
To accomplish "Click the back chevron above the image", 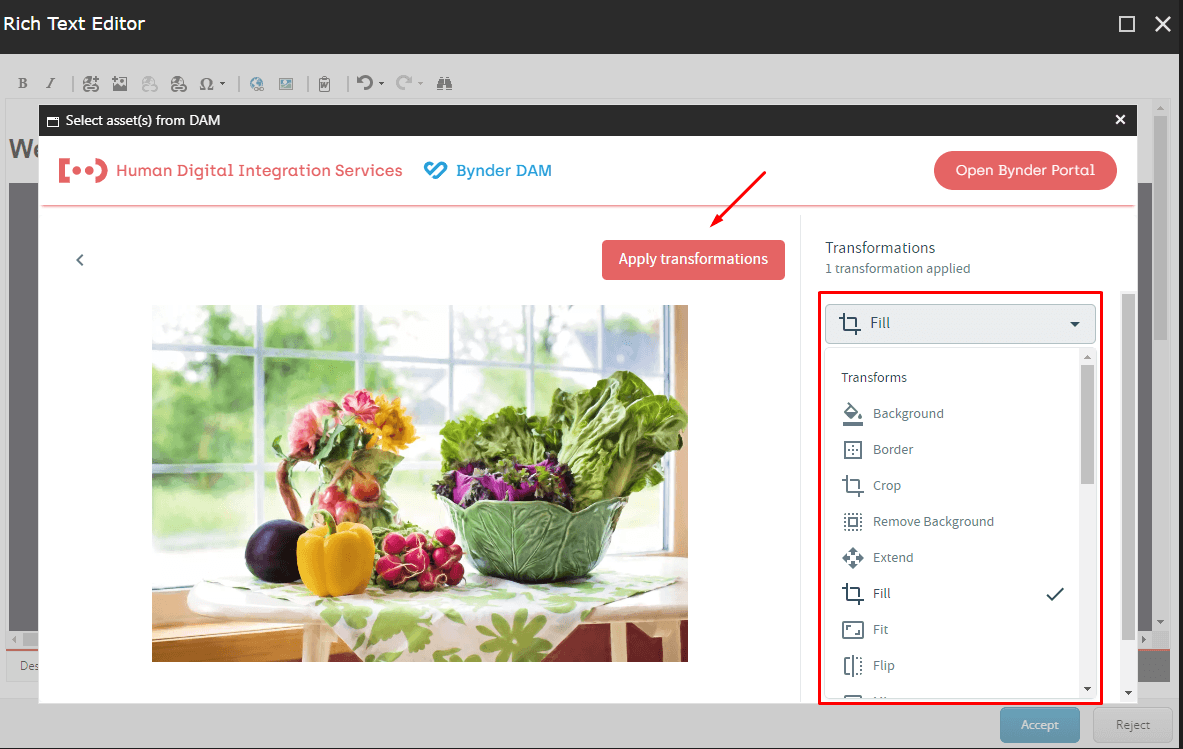I will click(x=80, y=260).
